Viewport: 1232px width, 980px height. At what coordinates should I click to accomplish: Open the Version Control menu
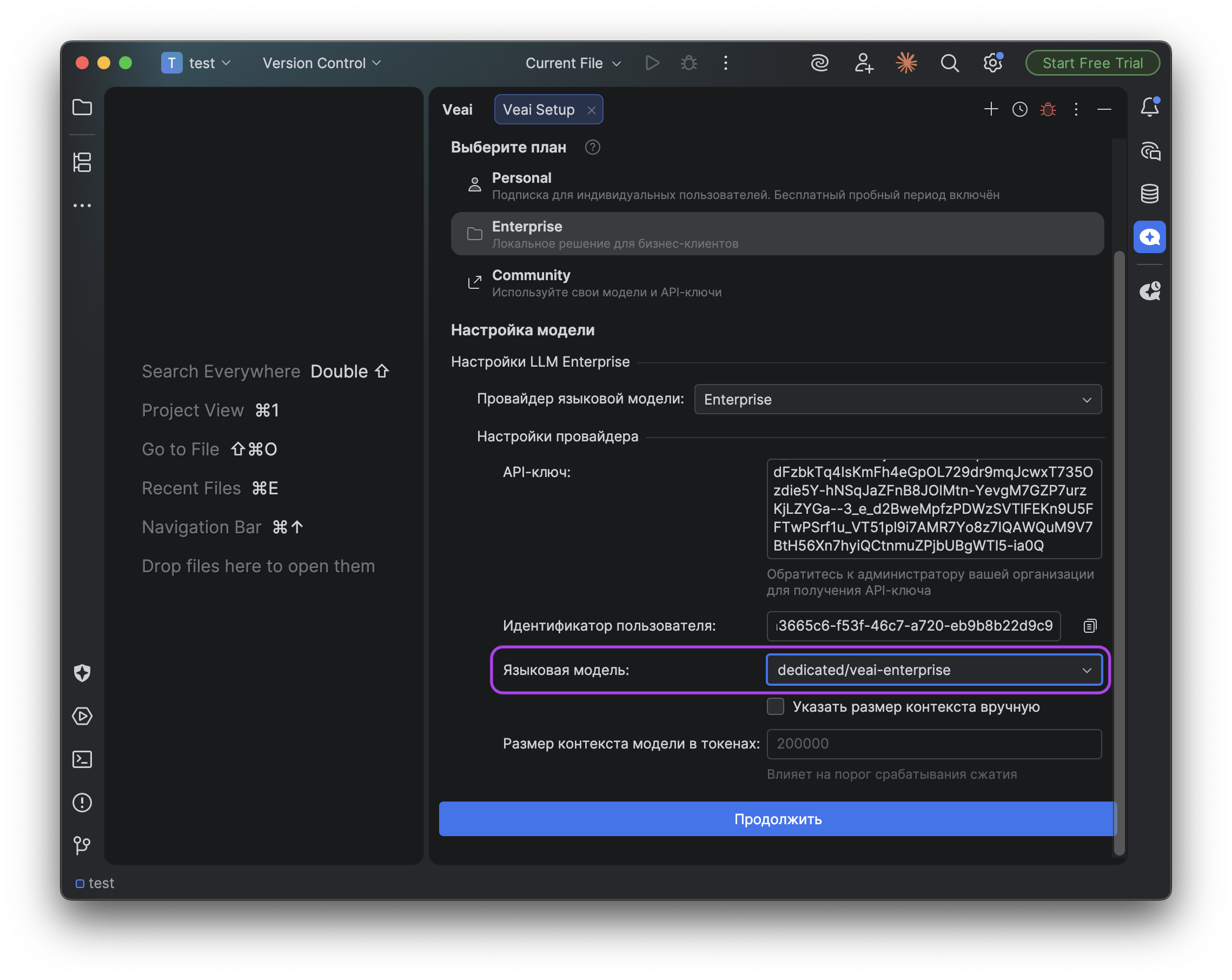[322, 63]
